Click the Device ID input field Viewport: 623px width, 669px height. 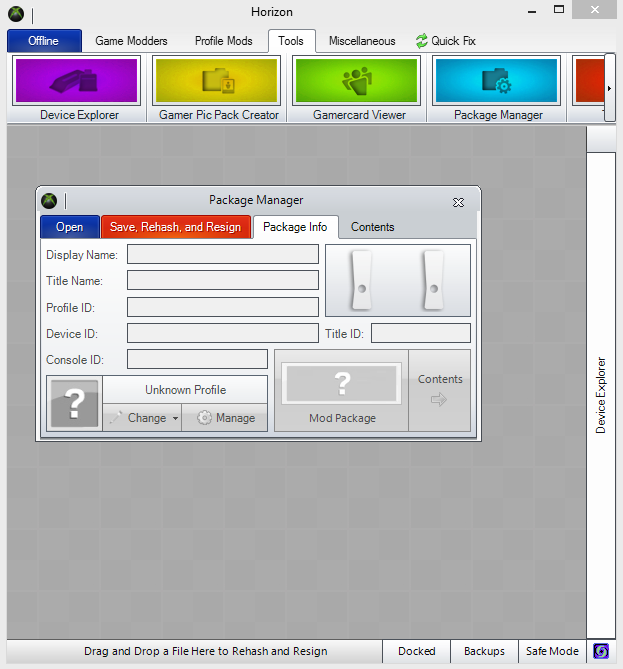223,333
